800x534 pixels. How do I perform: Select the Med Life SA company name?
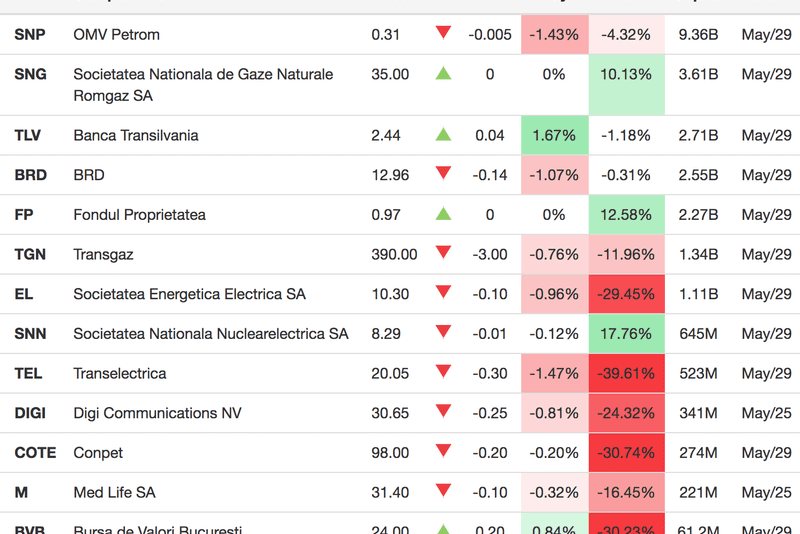[114, 492]
